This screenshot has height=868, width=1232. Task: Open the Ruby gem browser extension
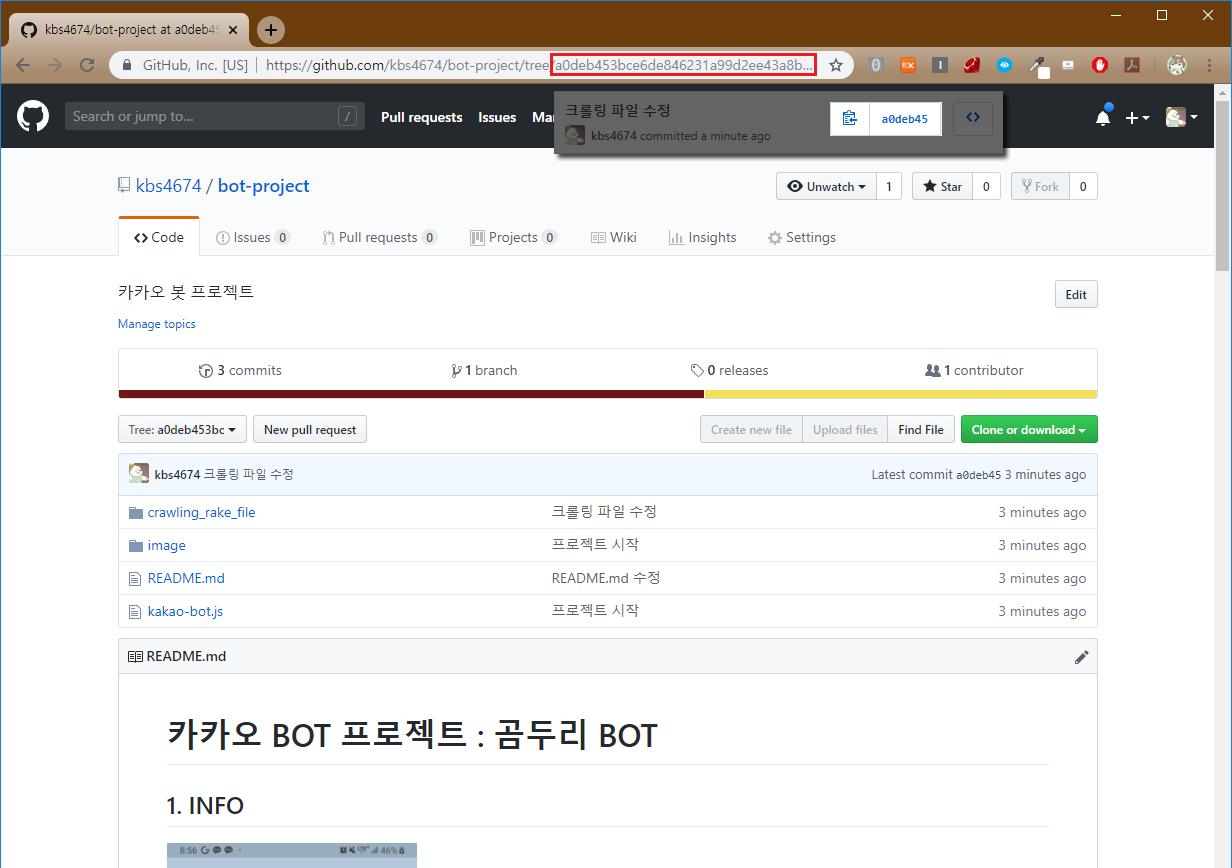pos(971,65)
